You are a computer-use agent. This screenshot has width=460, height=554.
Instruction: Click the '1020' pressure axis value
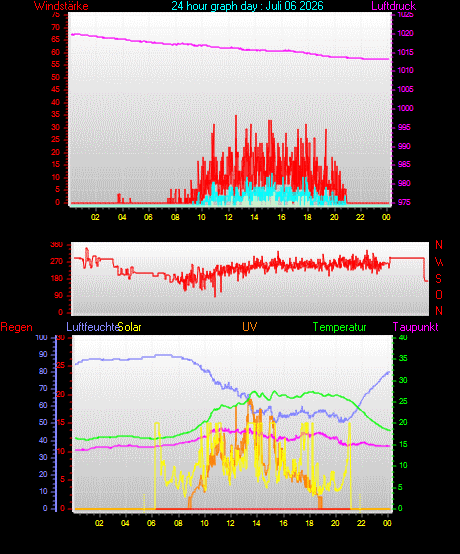coord(405,33)
